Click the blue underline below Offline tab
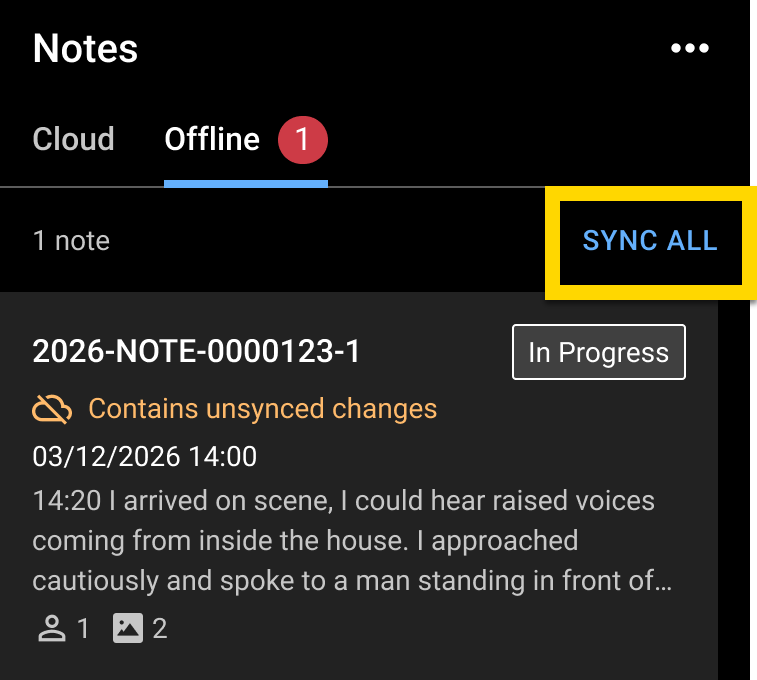 (x=246, y=183)
